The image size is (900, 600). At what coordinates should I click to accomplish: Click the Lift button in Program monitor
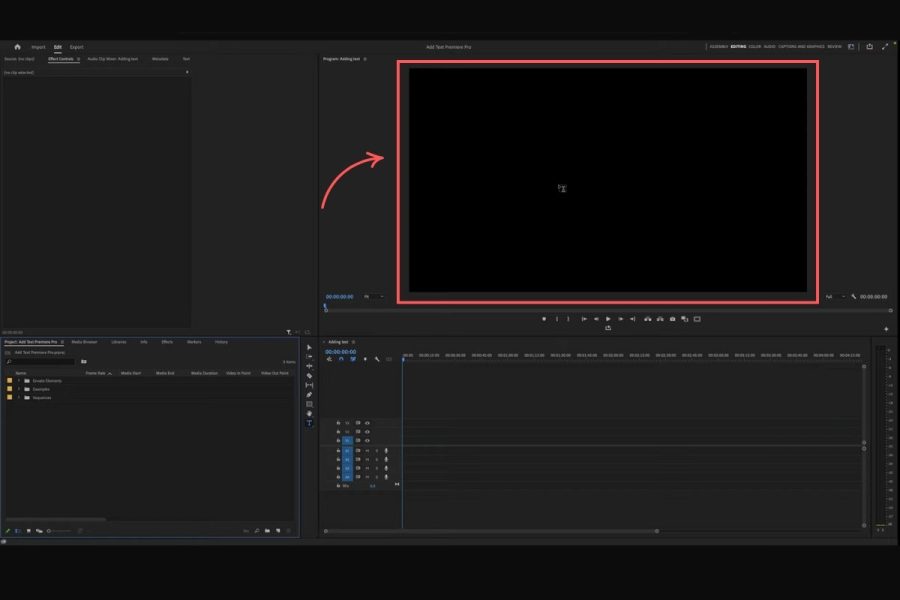pos(648,319)
